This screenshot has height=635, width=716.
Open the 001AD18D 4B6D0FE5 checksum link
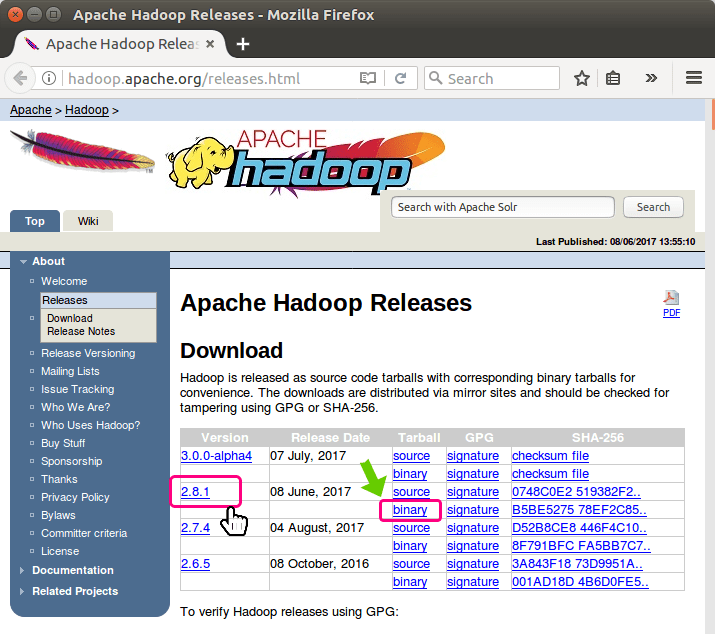coord(580,582)
